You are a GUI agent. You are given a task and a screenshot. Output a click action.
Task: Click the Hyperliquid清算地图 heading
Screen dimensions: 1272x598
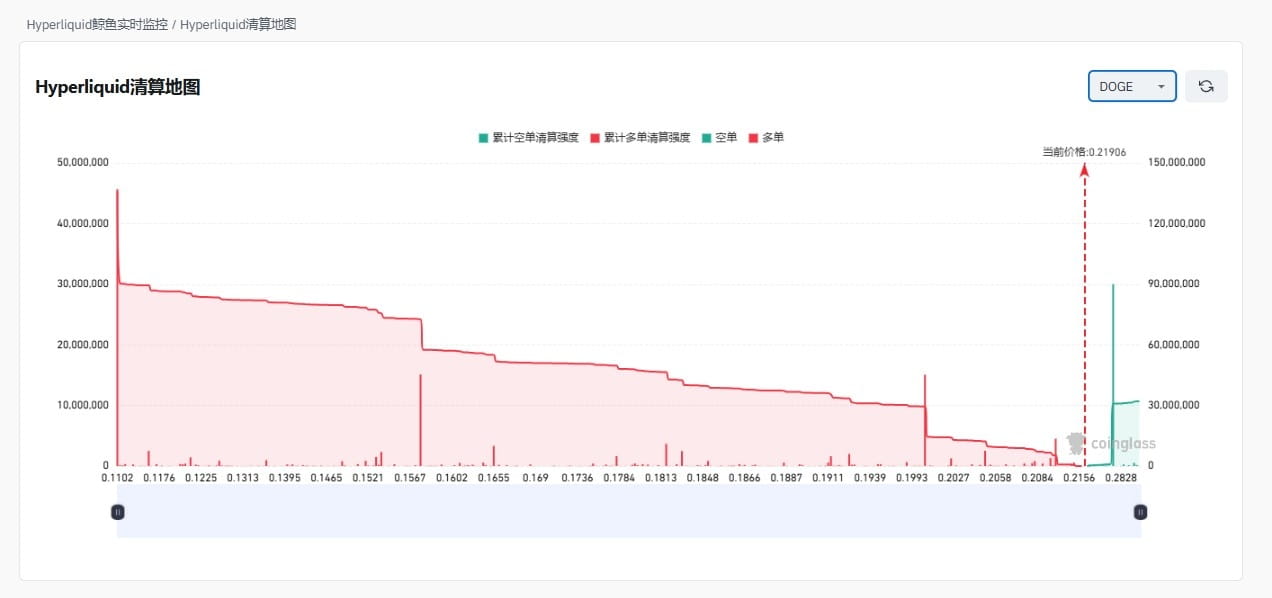click(118, 87)
